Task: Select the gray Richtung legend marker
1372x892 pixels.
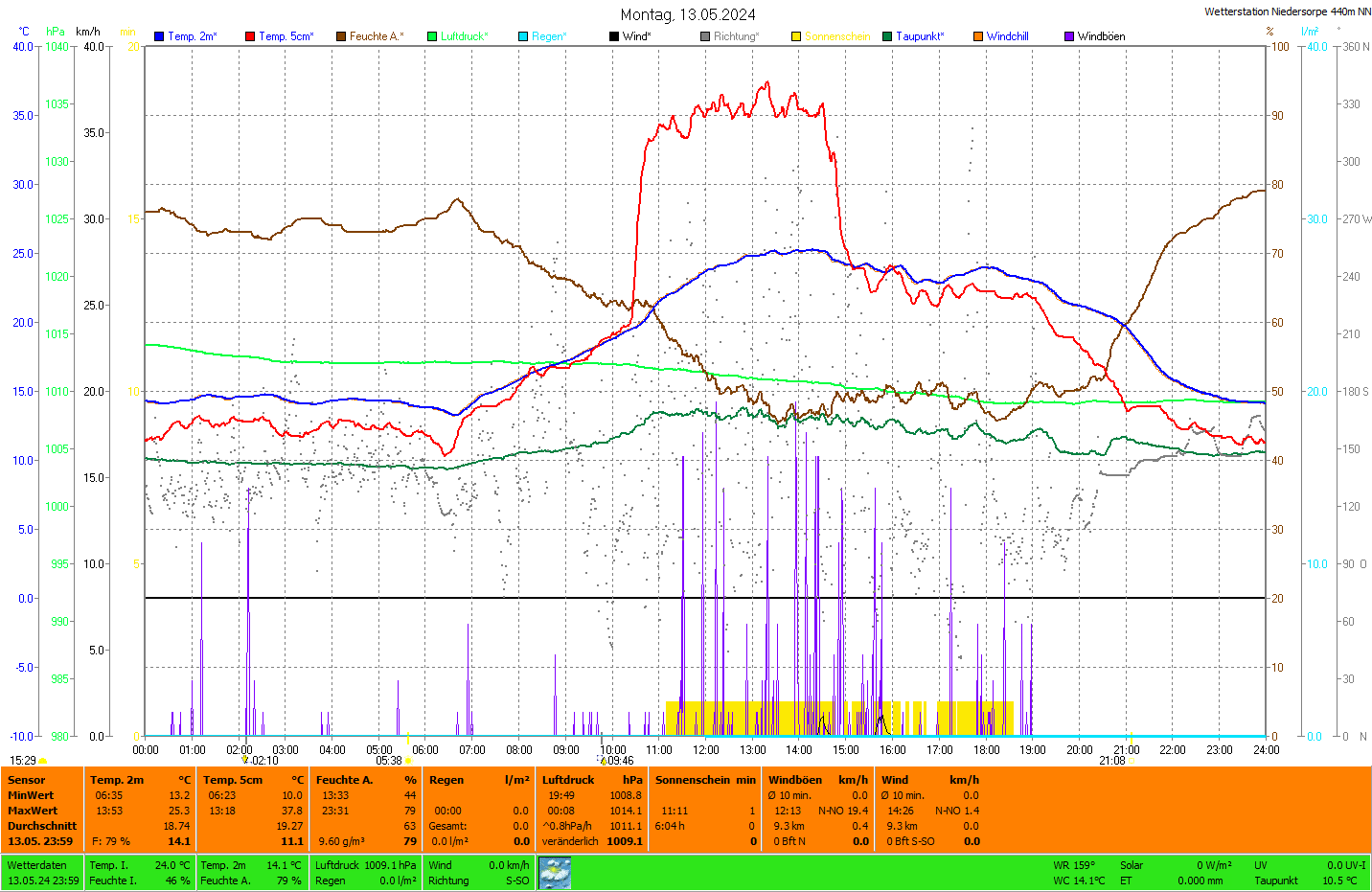Action: coord(705,36)
